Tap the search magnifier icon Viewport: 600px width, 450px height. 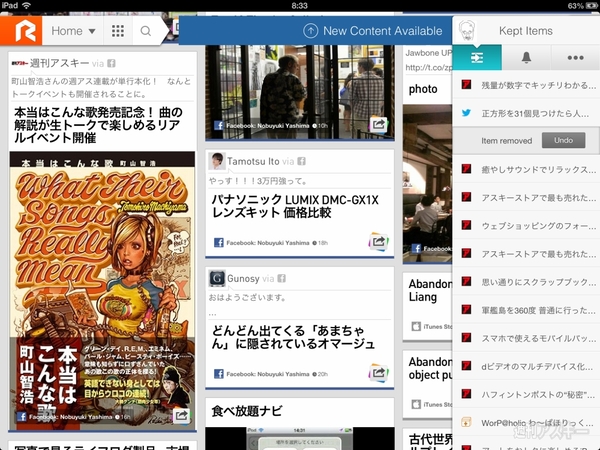click(x=146, y=31)
